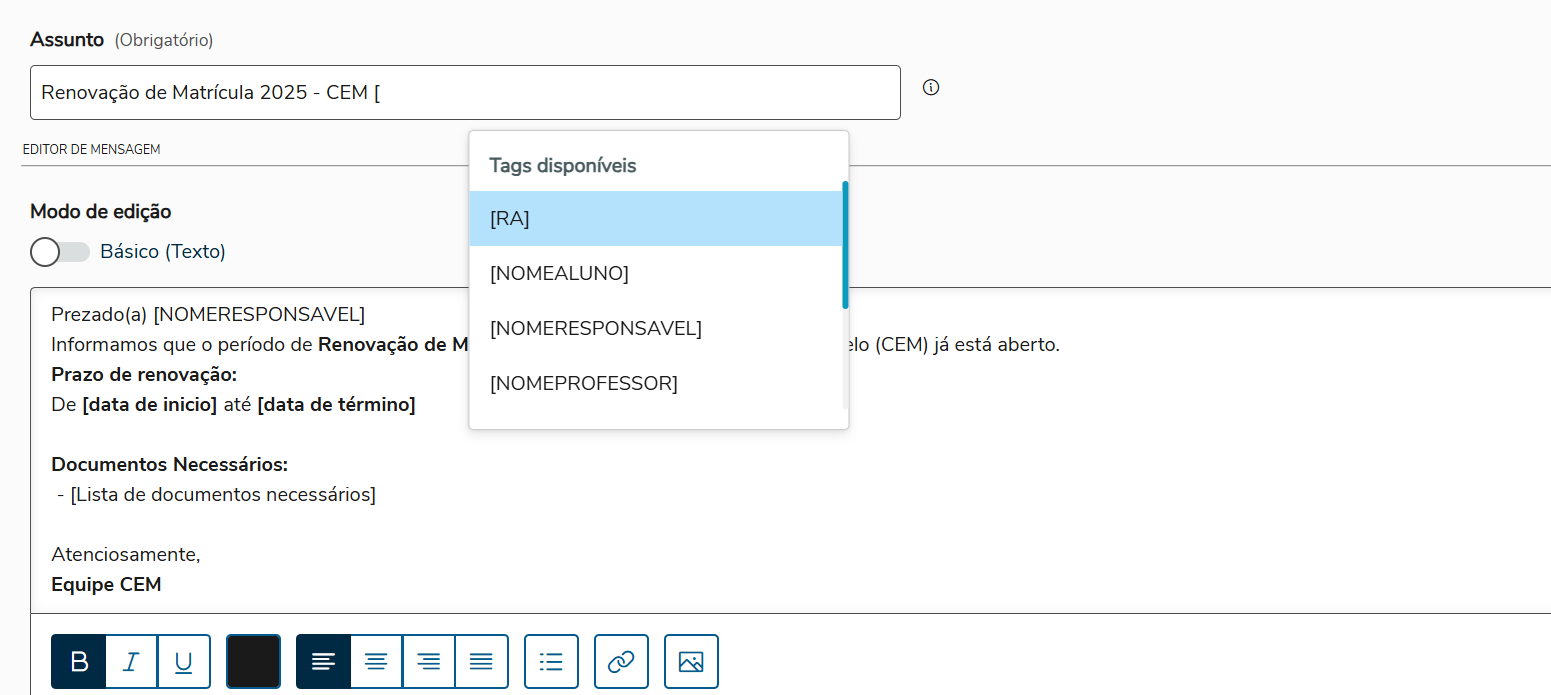Justify the message text
Viewport: 1551px width, 695px height.
tap(482, 662)
